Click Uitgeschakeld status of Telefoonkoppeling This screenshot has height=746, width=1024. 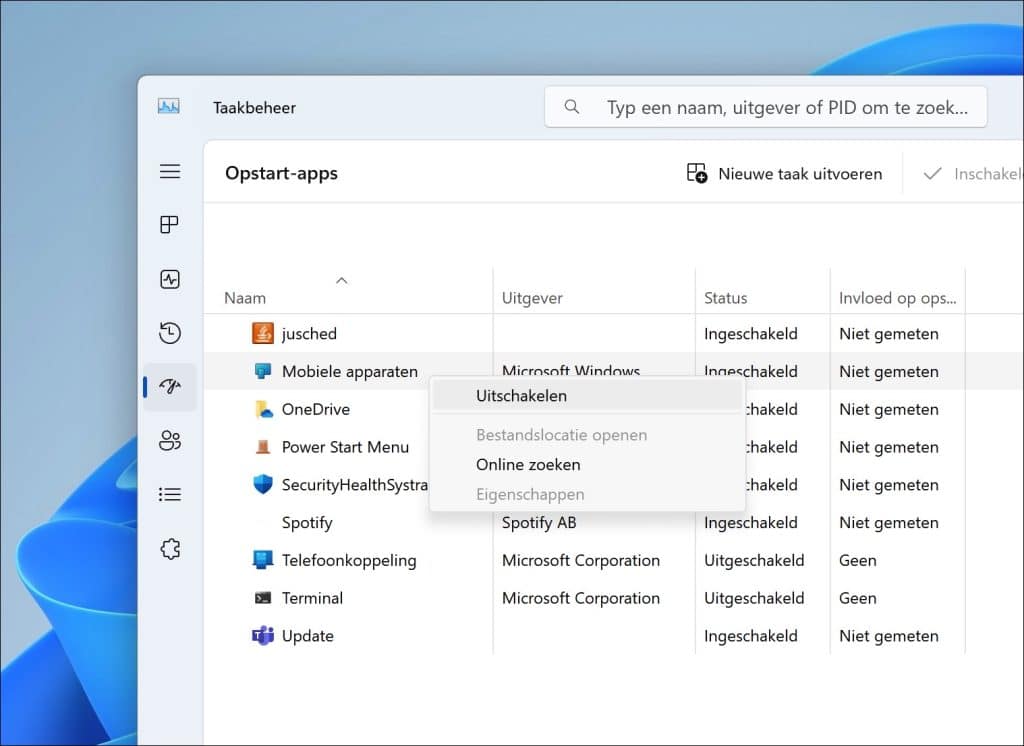coord(754,560)
